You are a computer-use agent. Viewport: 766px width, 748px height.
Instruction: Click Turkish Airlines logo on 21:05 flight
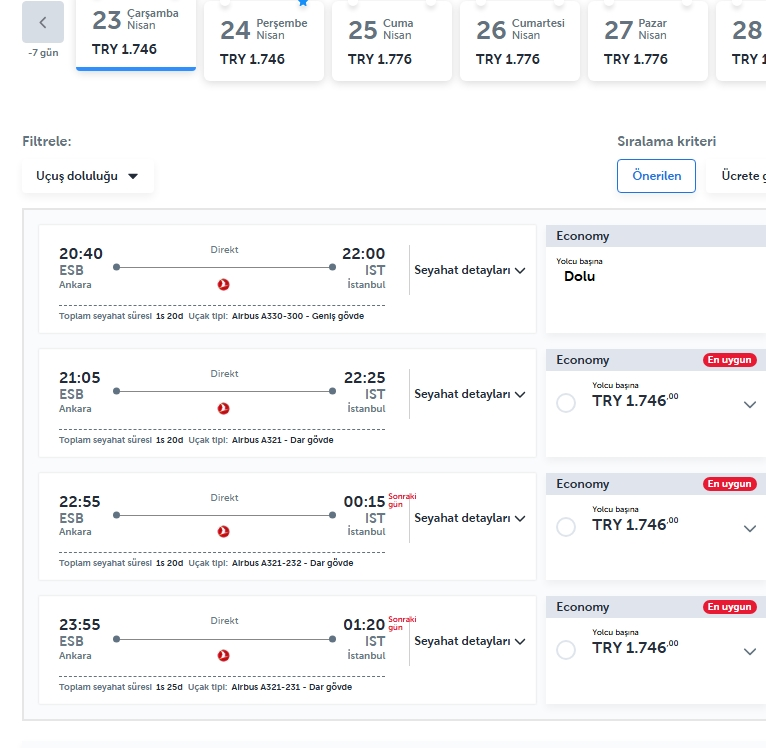224,408
